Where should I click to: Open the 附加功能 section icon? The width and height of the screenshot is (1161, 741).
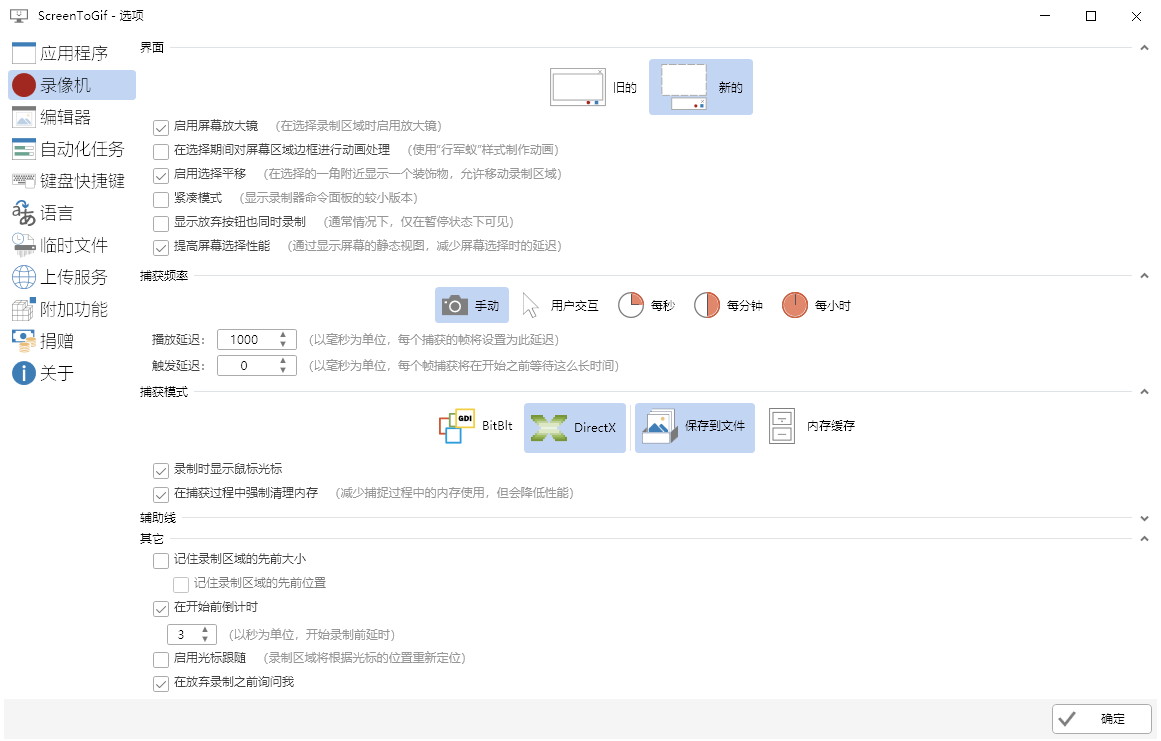tap(24, 309)
